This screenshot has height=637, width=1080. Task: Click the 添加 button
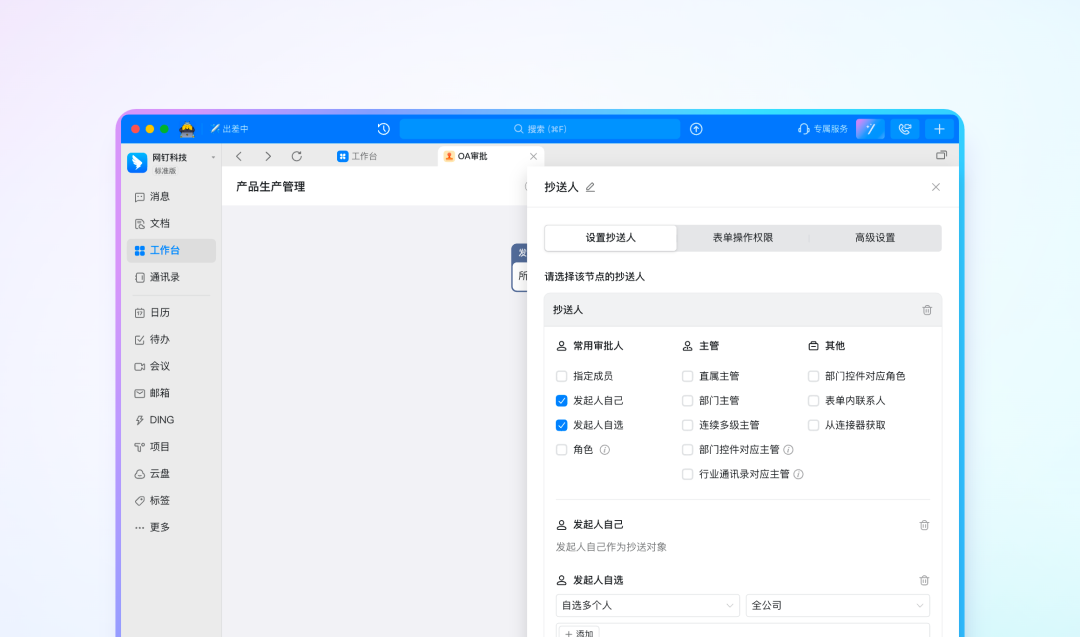[578, 633]
